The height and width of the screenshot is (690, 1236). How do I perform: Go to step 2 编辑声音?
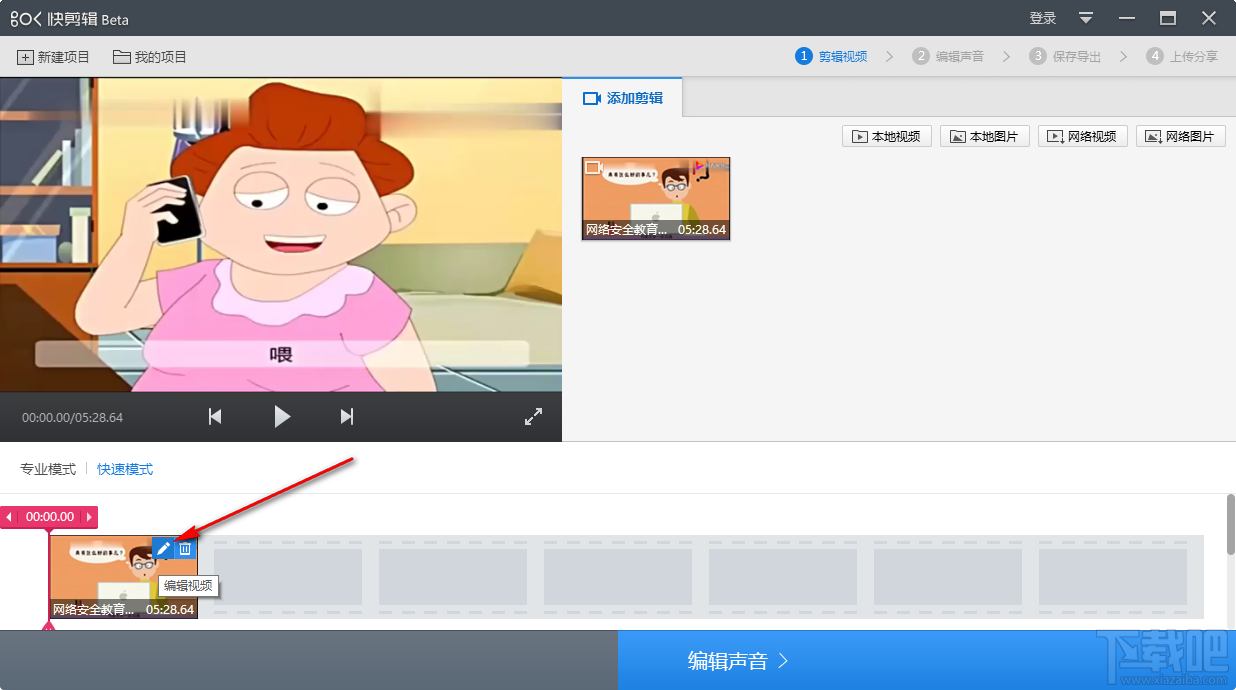[948, 57]
